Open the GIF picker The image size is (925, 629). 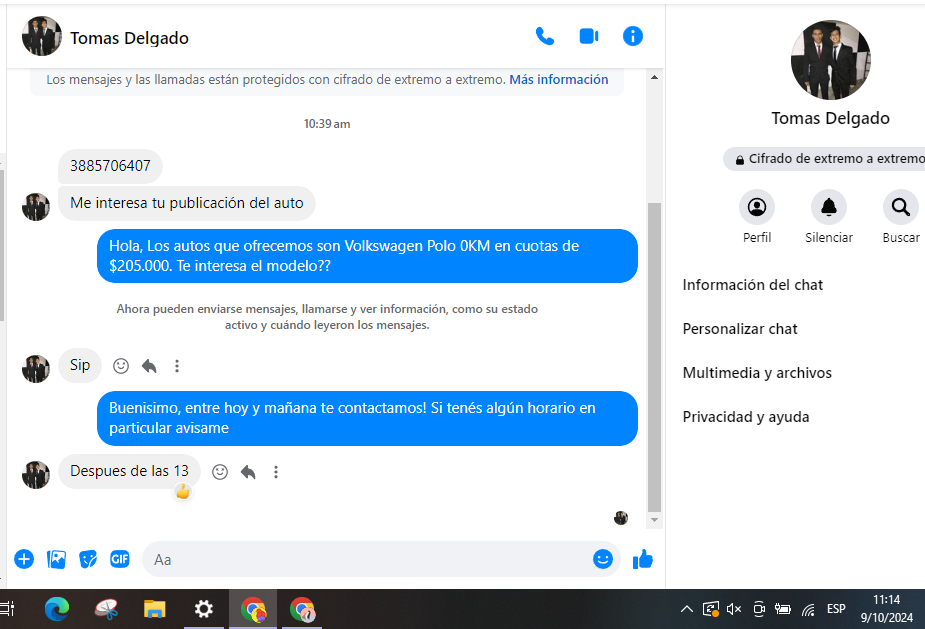click(120, 559)
